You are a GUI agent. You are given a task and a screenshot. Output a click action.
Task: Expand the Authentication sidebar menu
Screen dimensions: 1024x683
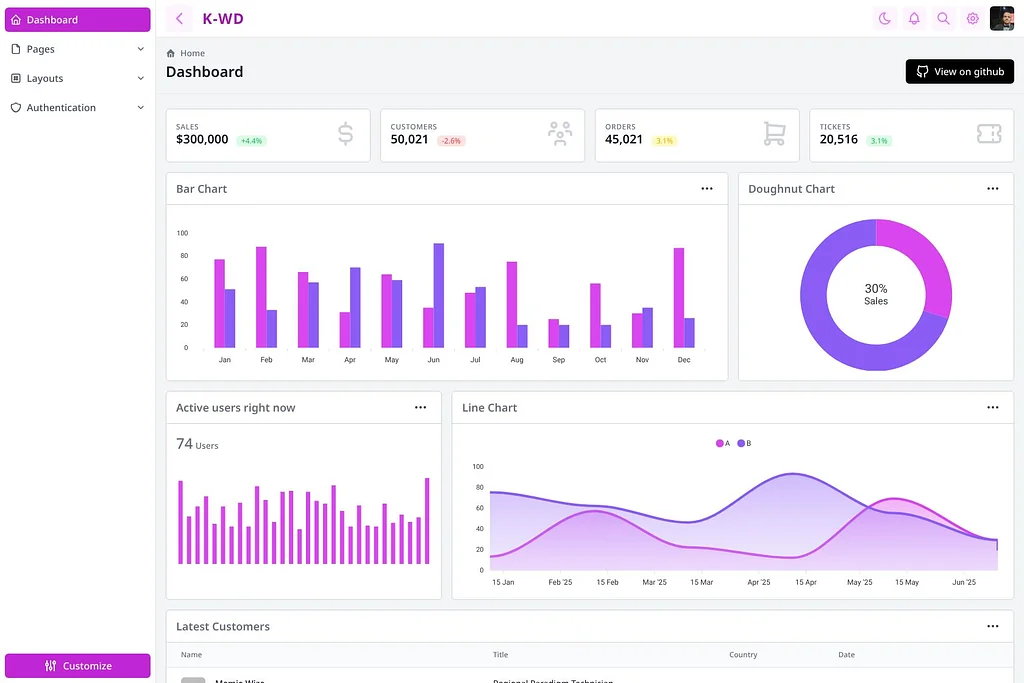[x=78, y=108]
